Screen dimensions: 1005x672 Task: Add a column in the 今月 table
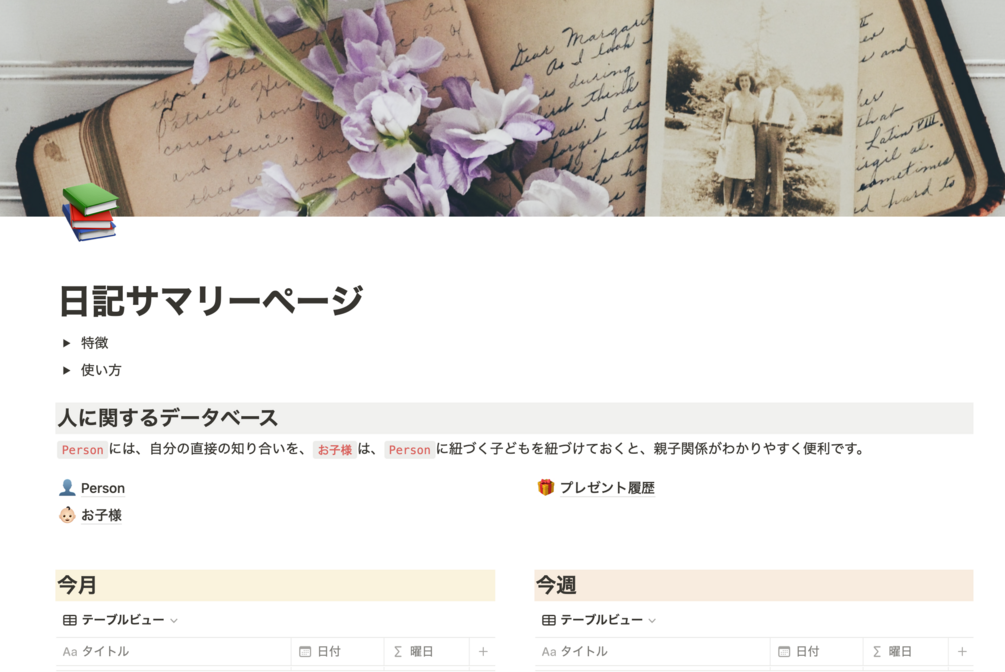(483, 651)
